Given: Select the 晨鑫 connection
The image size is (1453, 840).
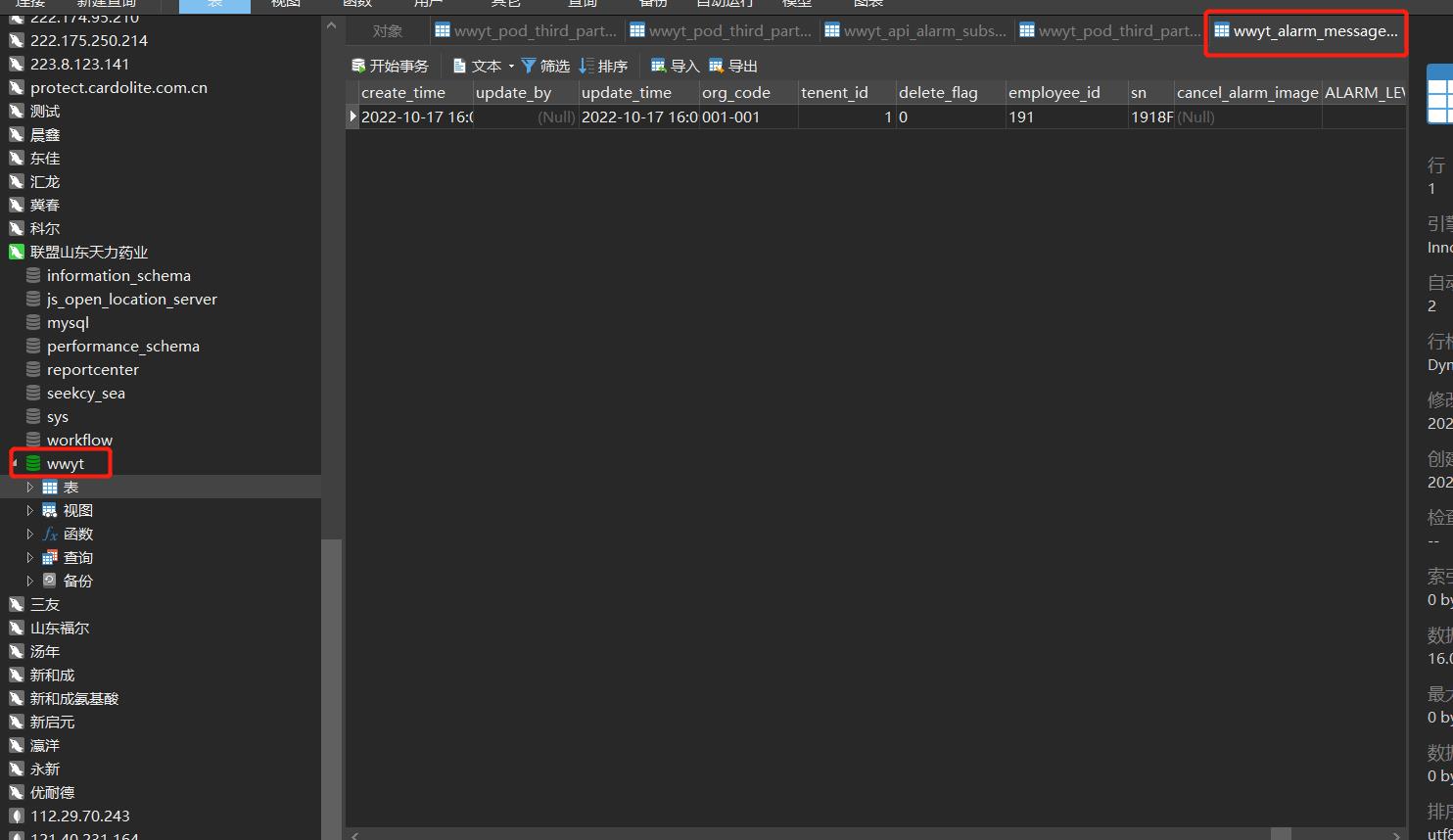Looking at the screenshot, I should tap(44, 134).
